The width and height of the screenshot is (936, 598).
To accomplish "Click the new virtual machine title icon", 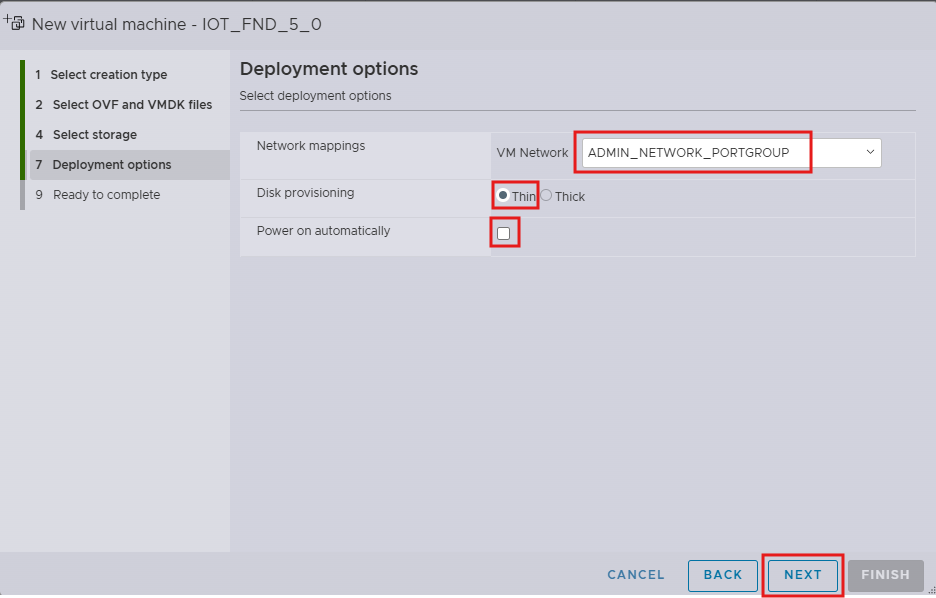I will (x=14, y=23).
